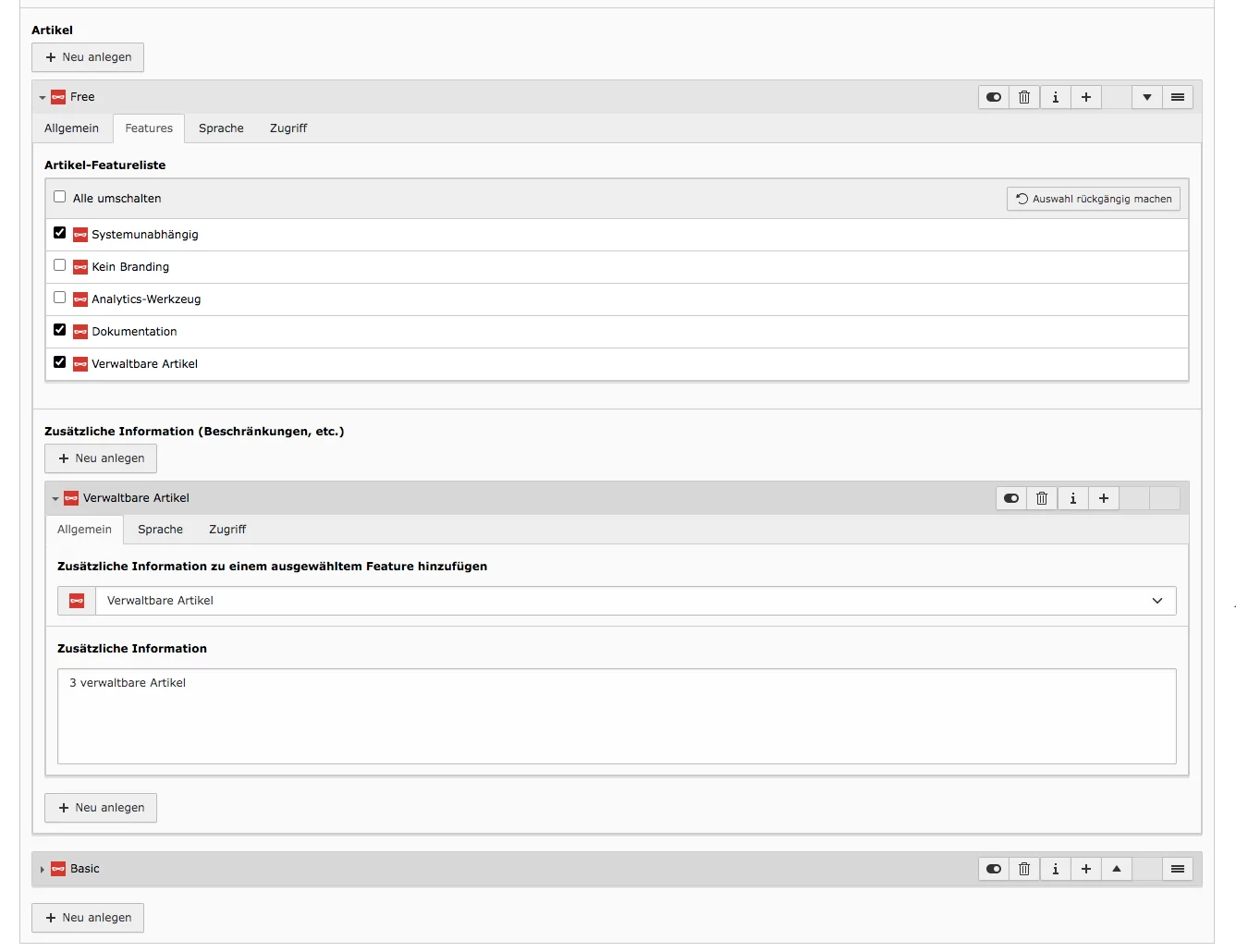This screenshot has width=1236, height=952.
Task: Uncheck the Systemunabhängig feature
Action: tap(60, 233)
